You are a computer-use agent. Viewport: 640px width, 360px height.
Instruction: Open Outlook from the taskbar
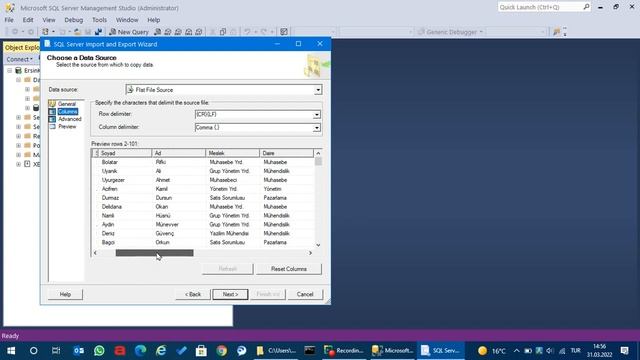tap(78, 351)
